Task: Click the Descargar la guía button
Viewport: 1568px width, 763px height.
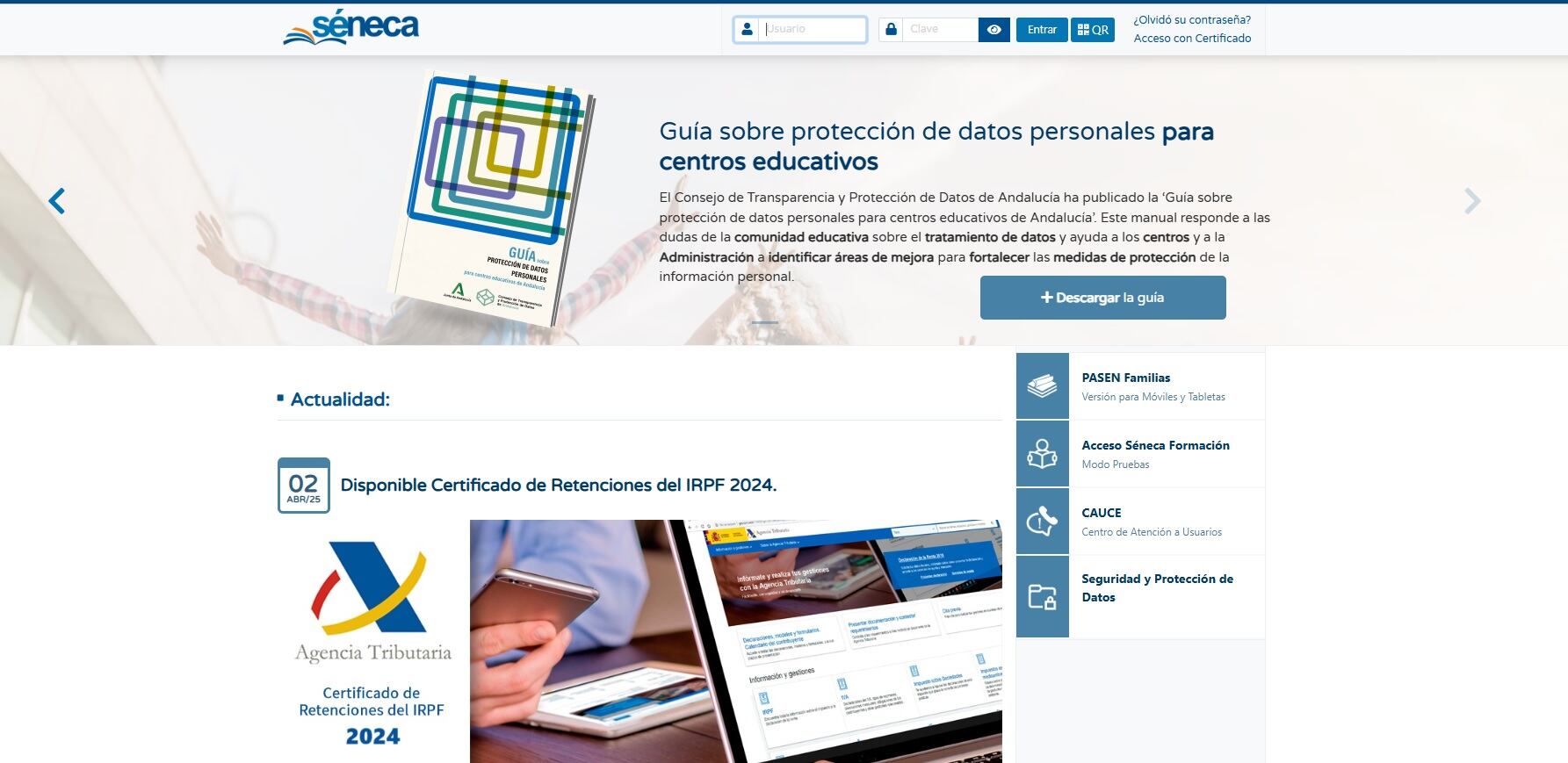Action: point(1102,298)
